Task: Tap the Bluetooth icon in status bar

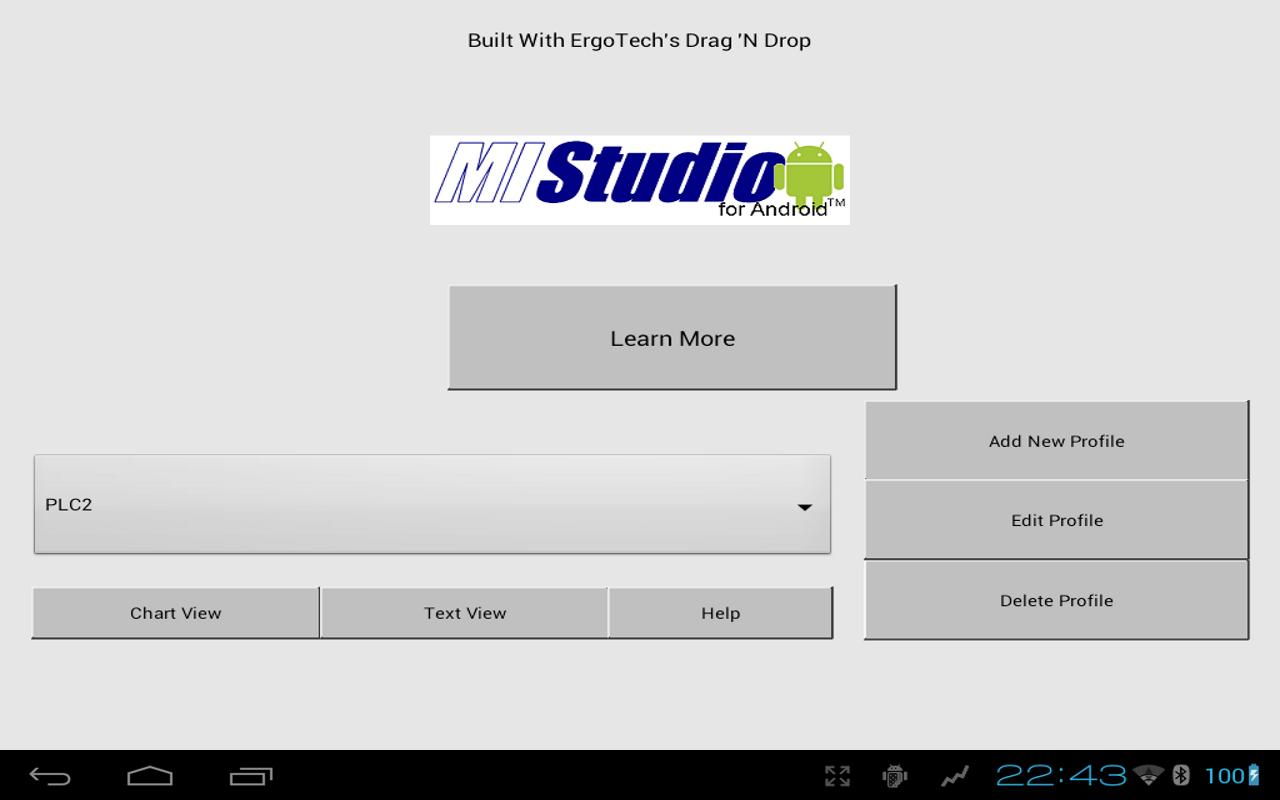Action: tap(1180, 776)
